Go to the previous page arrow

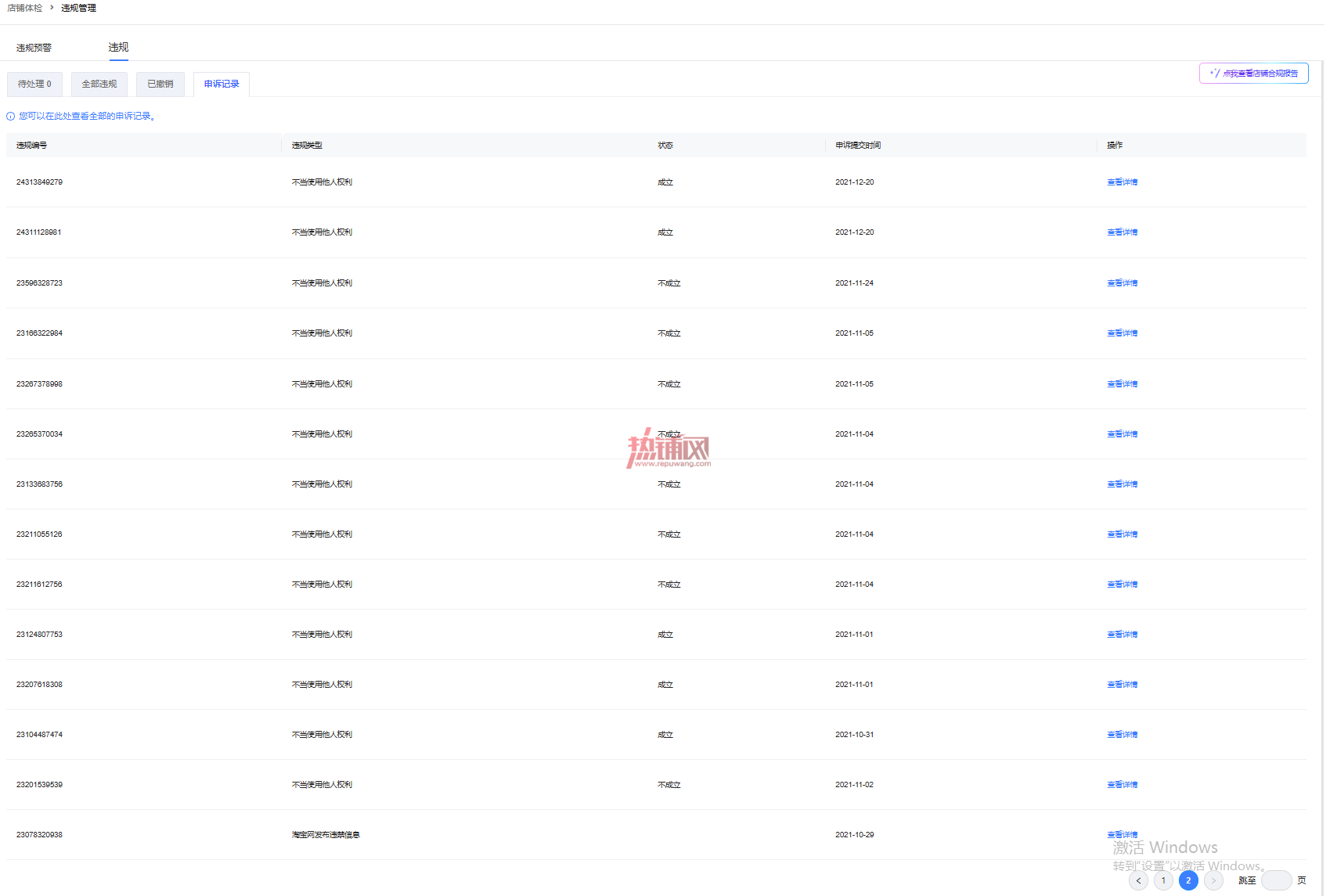[x=1138, y=880]
